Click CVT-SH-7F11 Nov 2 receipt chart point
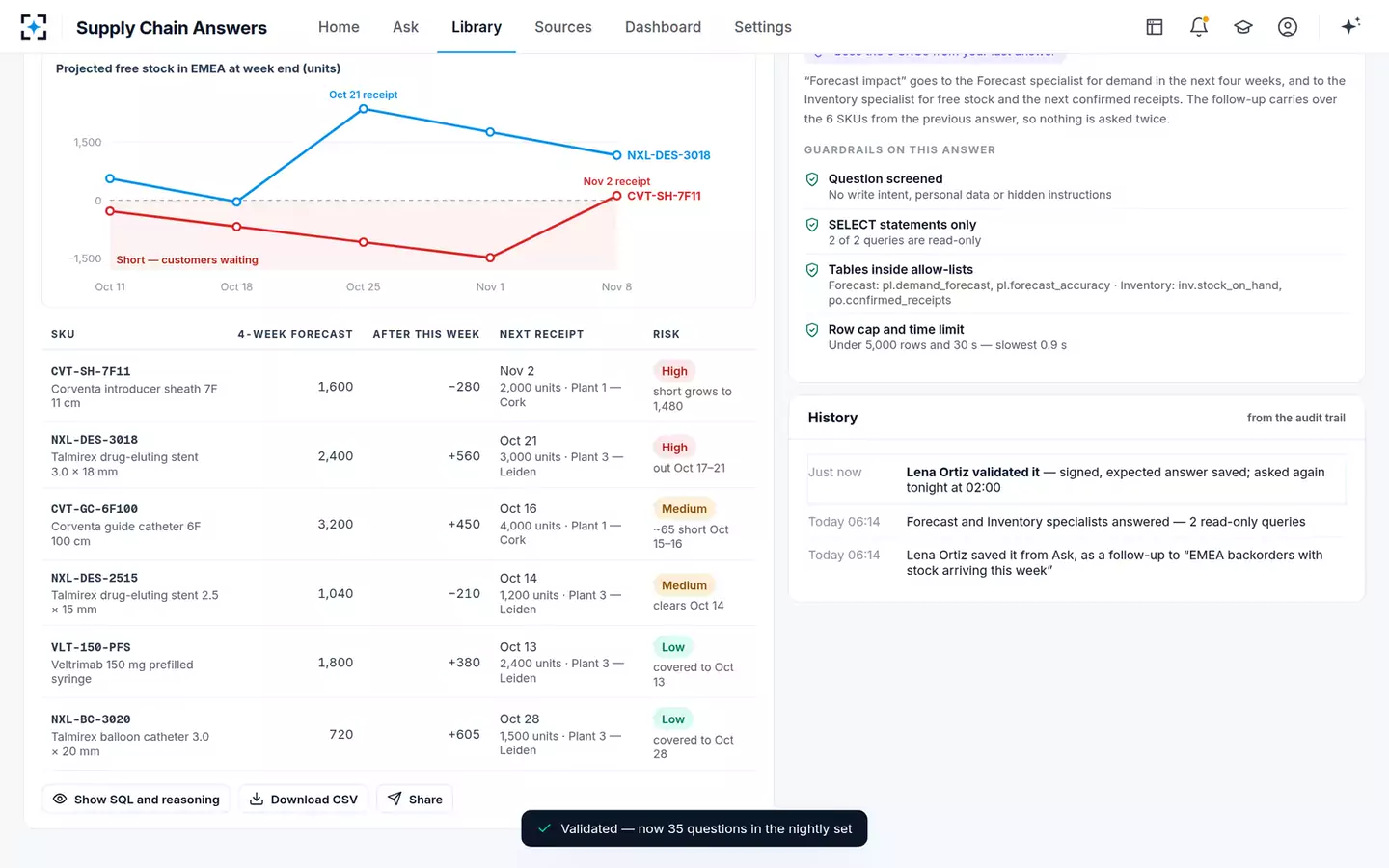This screenshot has width=1389, height=868. point(616,196)
